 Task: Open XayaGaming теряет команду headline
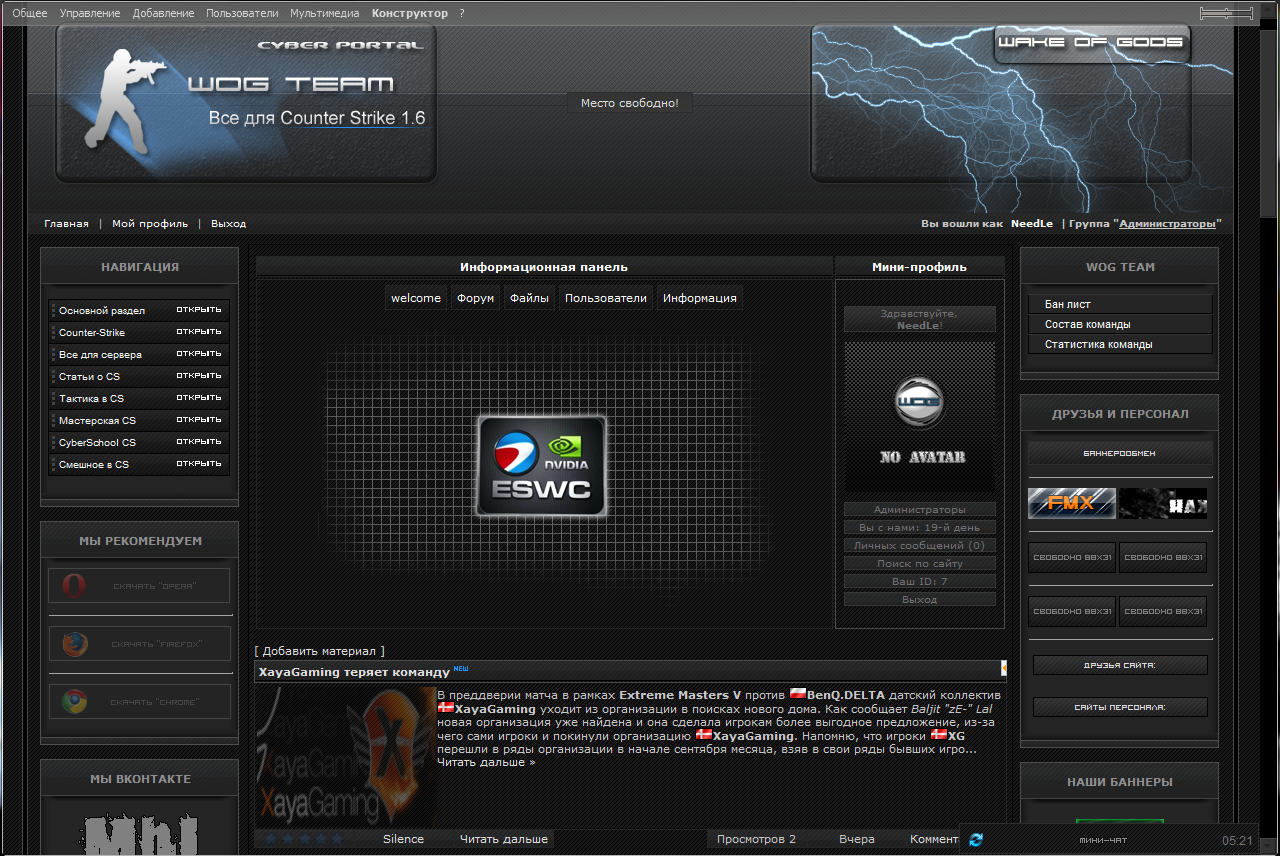tap(354, 672)
